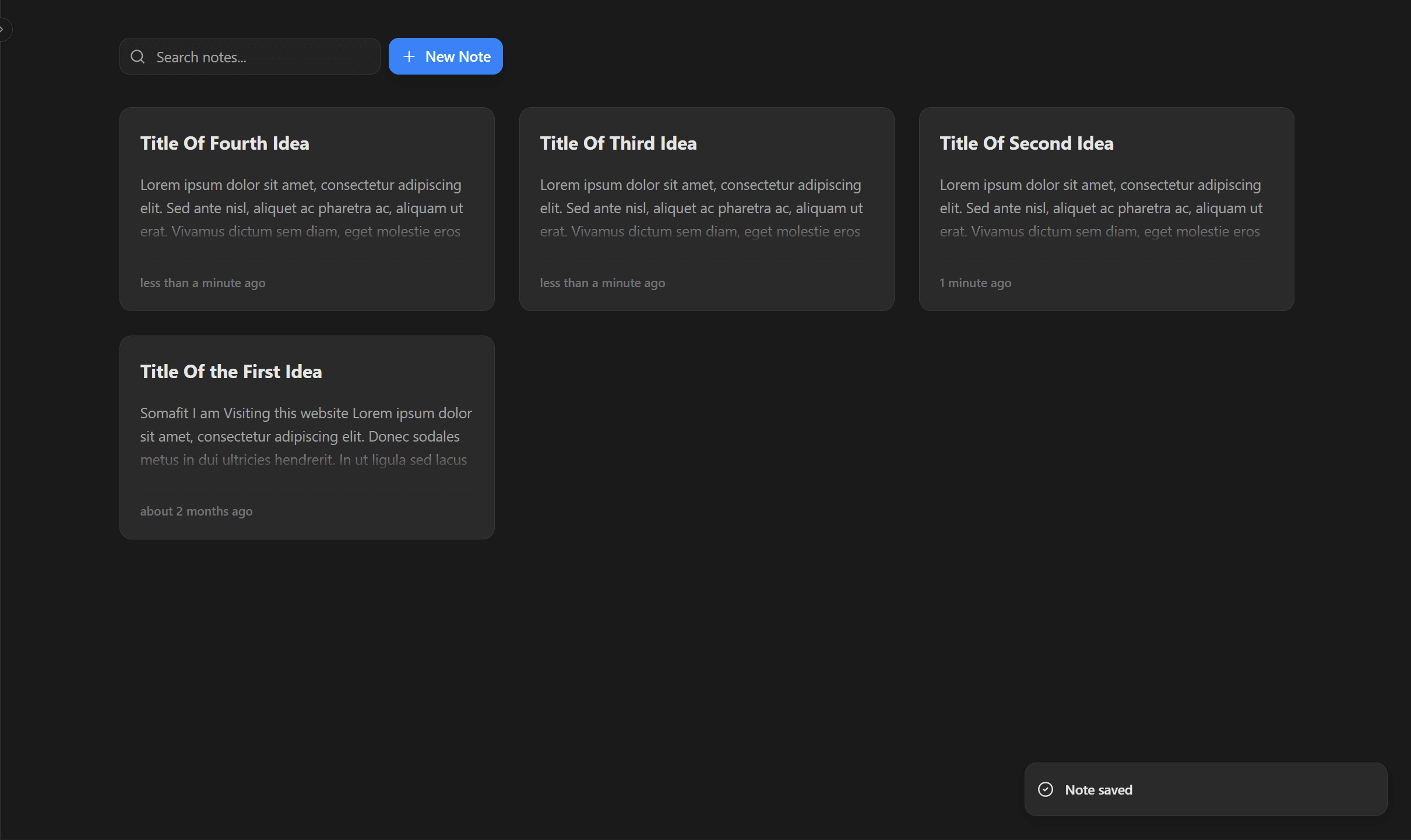This screenshot has width=1411, height=840.
Task: Click the checkmark icon in the toast
Action: [1046, 789]
